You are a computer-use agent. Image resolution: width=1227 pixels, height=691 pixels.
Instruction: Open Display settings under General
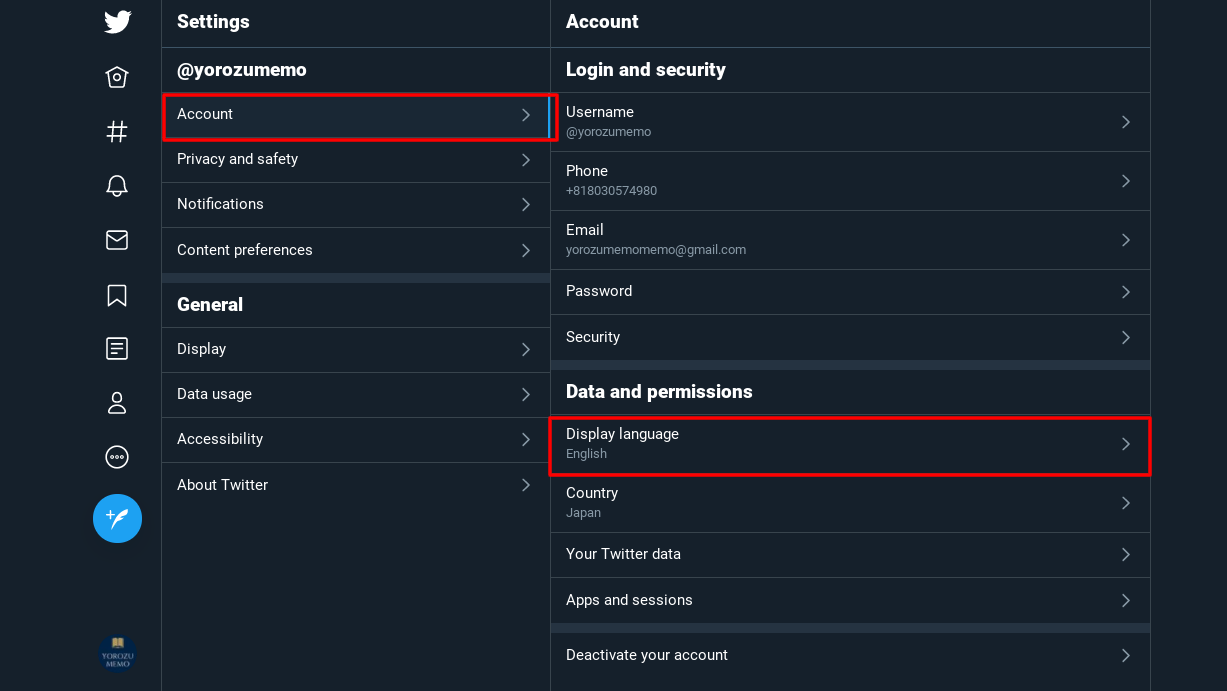click(356, 350)
